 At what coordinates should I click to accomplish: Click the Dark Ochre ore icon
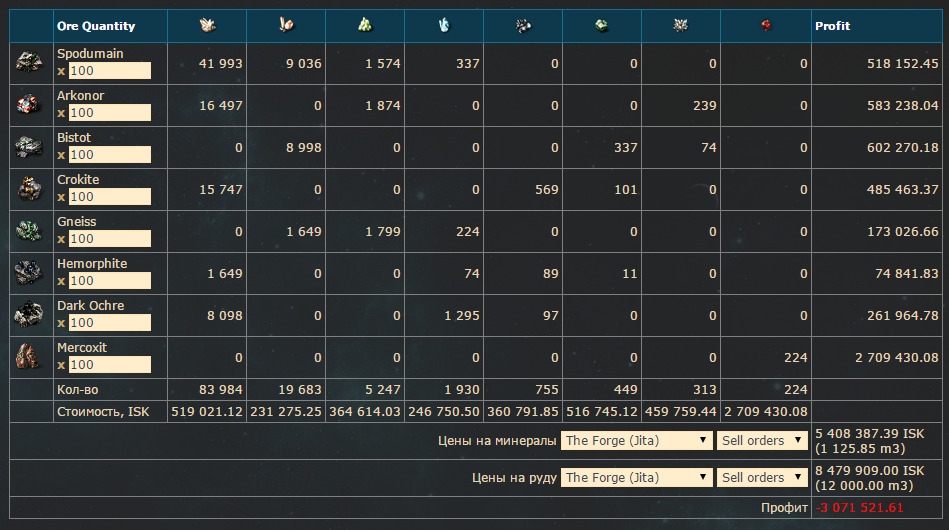(x=29, y=315)
